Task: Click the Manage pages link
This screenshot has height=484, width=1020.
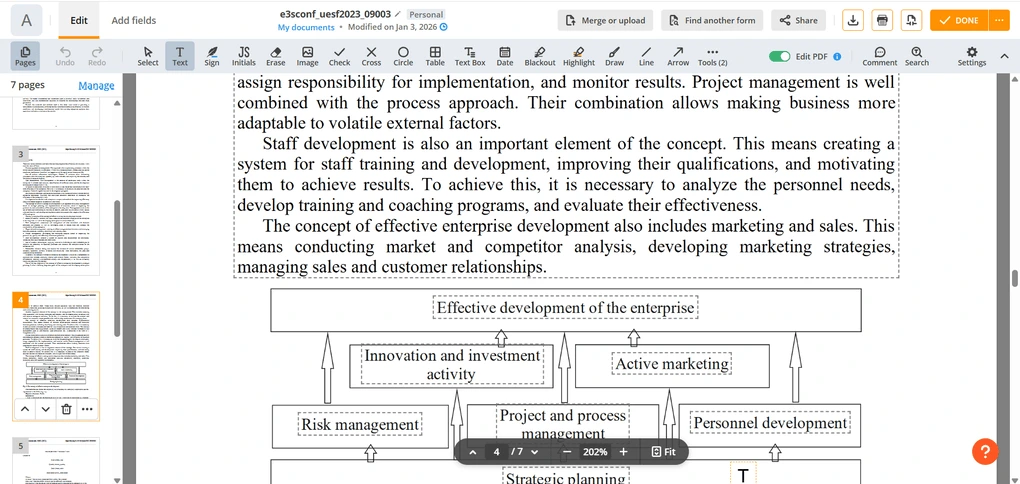Action: click(x=96, y=85)
